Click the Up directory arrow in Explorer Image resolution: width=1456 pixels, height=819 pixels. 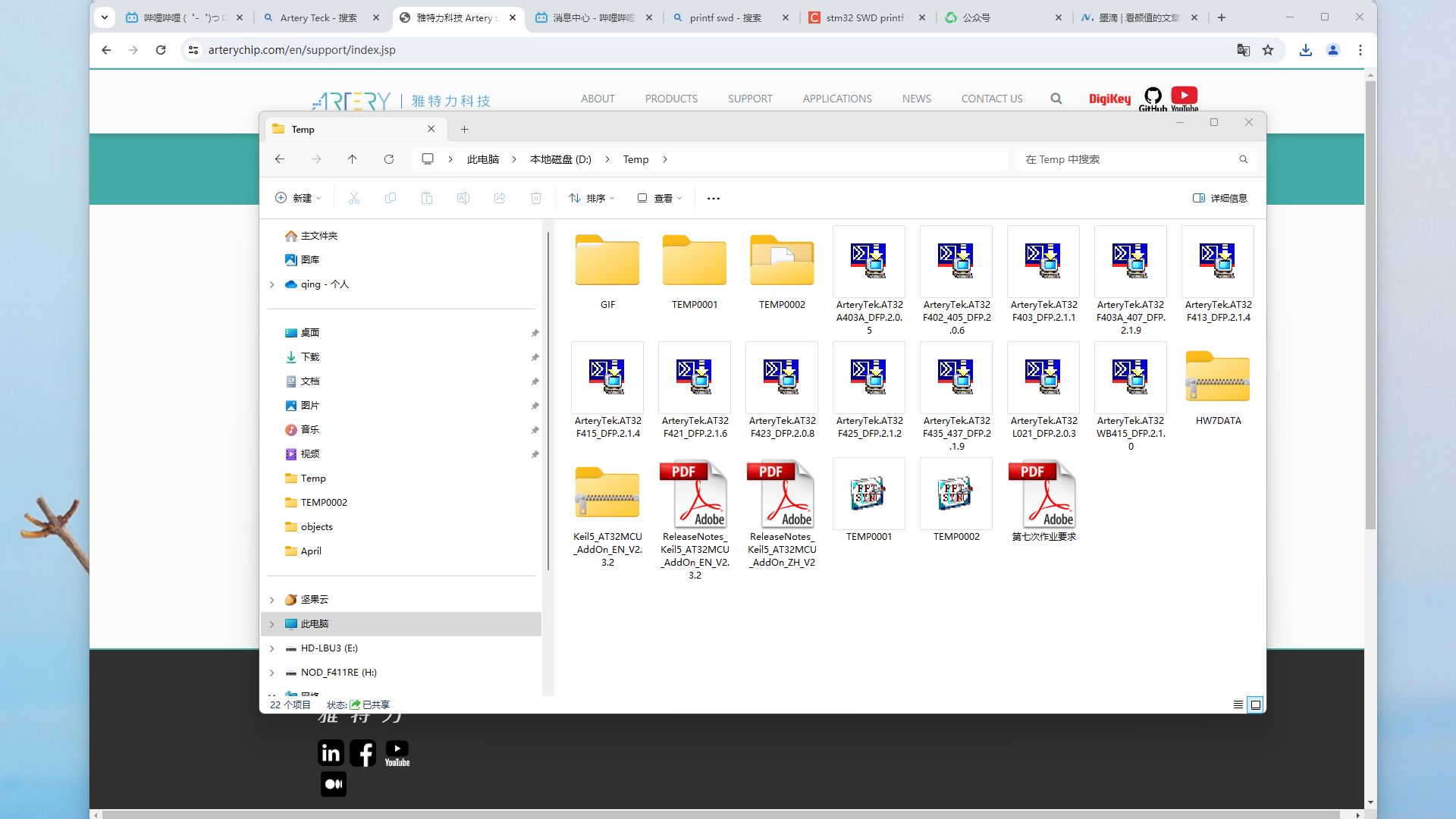[352, 159]
